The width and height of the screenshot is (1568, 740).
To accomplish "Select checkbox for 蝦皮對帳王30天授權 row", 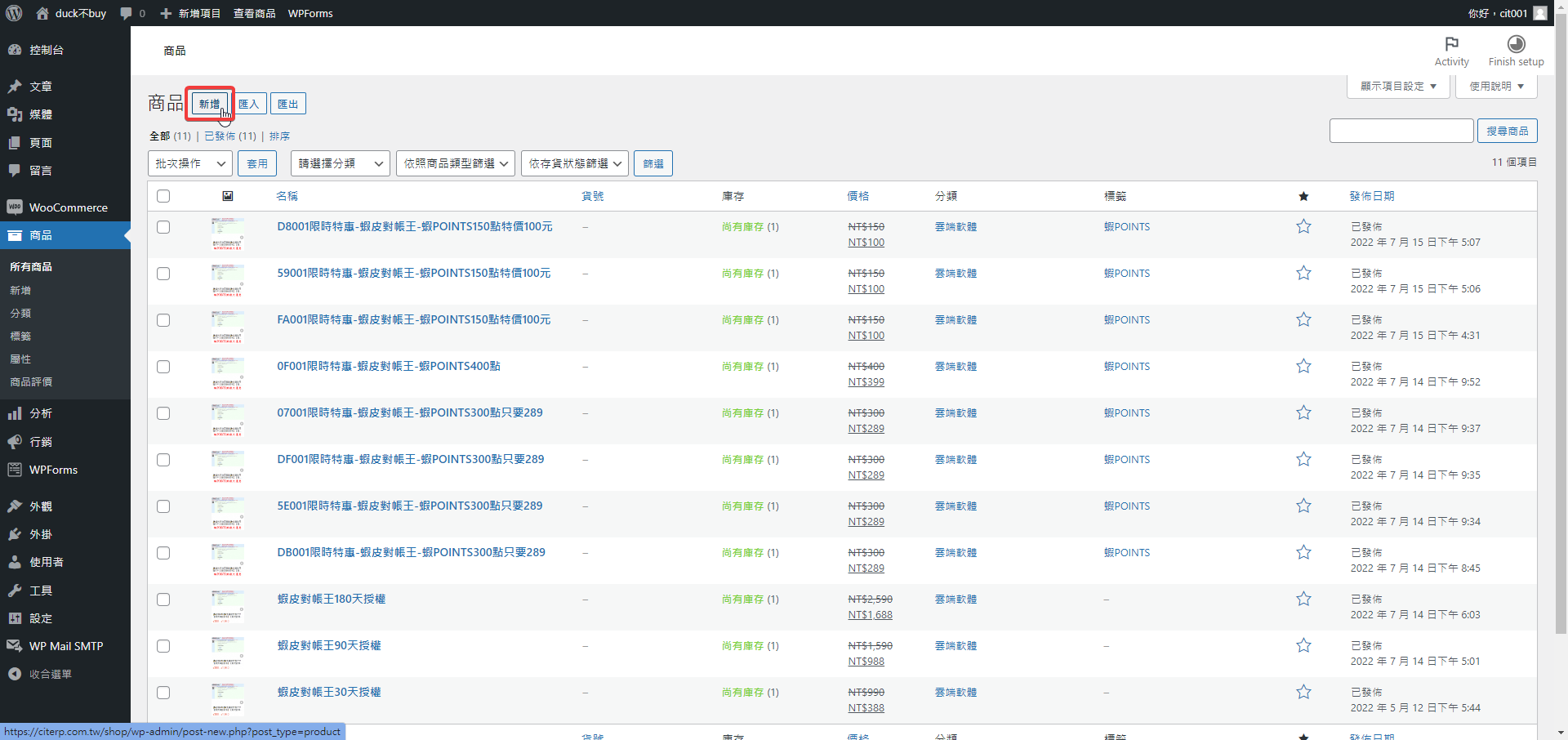I will point(163,693).
